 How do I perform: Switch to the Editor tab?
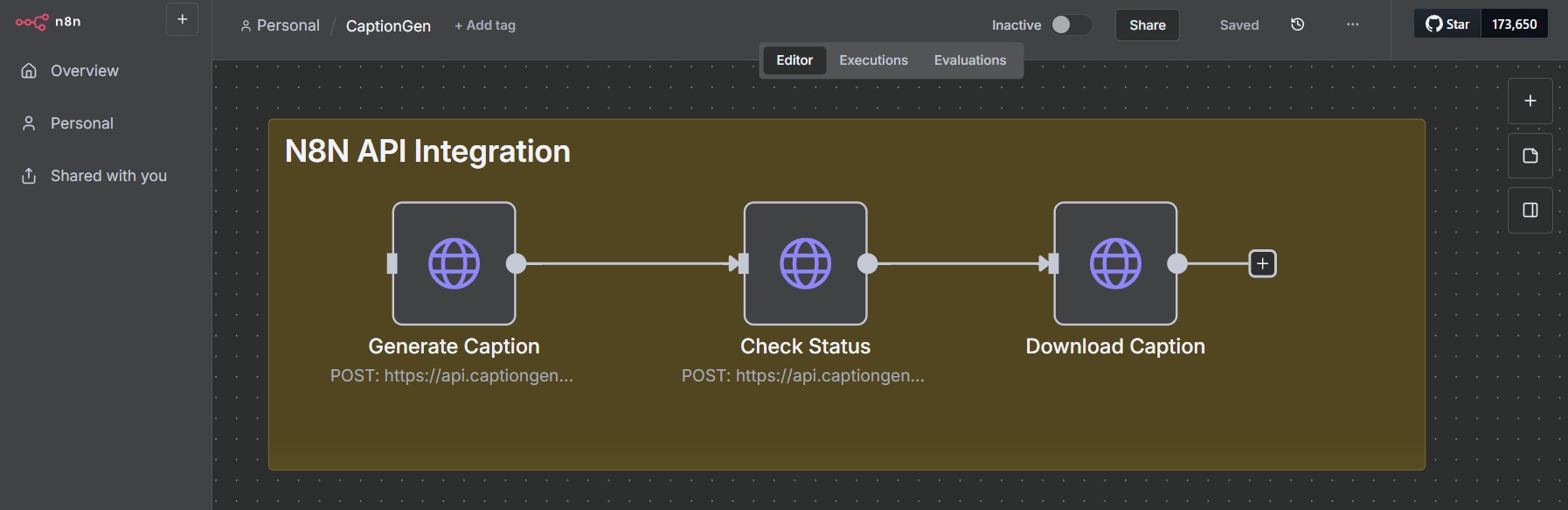tap(794, 60)
